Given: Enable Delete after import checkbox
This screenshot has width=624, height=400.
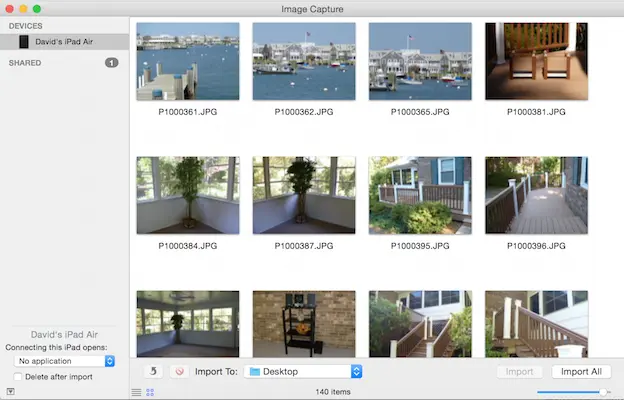Looking at the screenshot, I should coord(19,377).
